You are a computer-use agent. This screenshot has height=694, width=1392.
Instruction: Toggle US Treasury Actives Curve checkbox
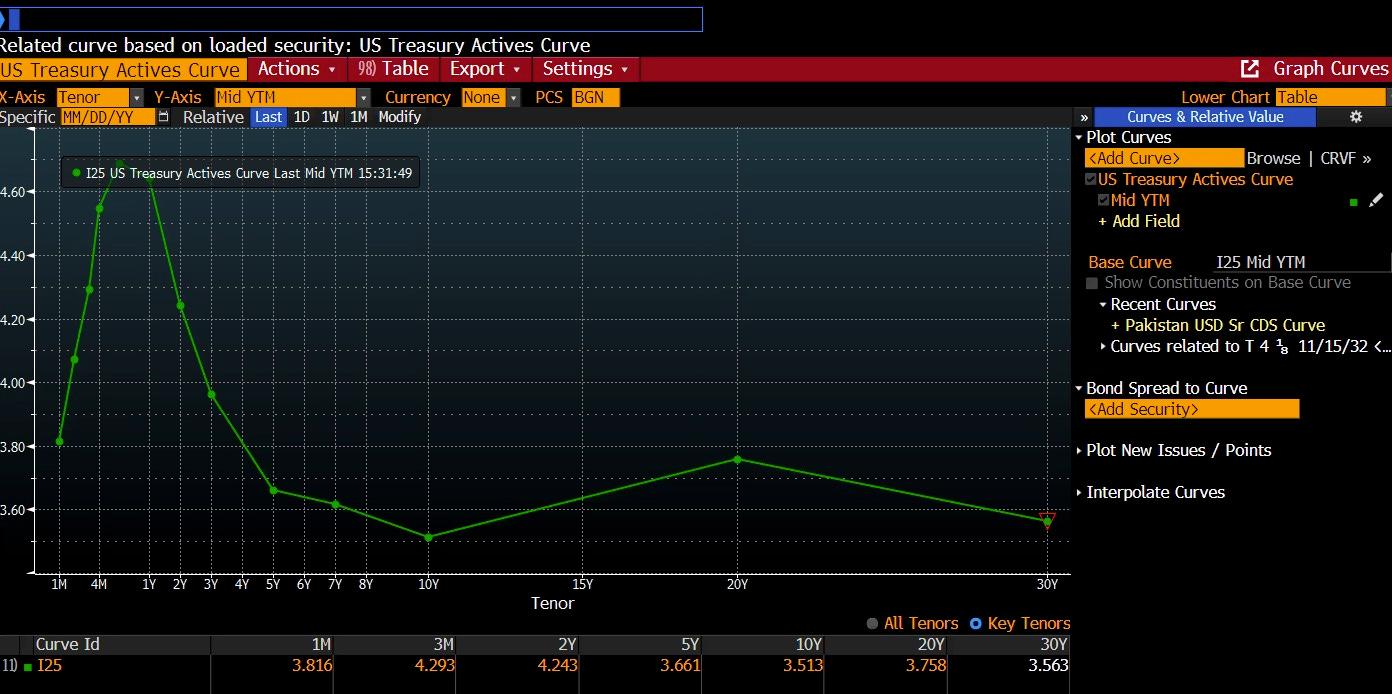pos(1091,179)
